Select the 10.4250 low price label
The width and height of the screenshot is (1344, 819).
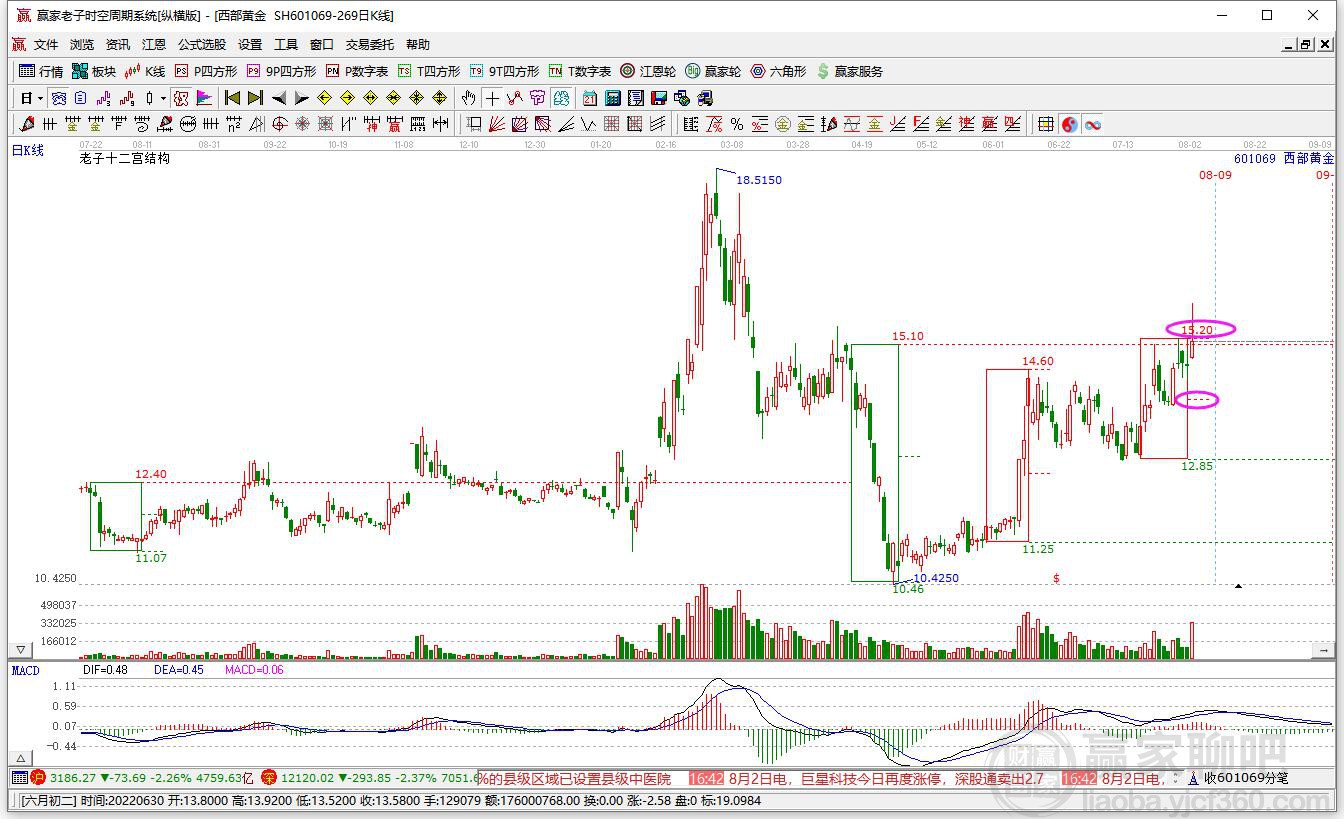coord(936,578)
